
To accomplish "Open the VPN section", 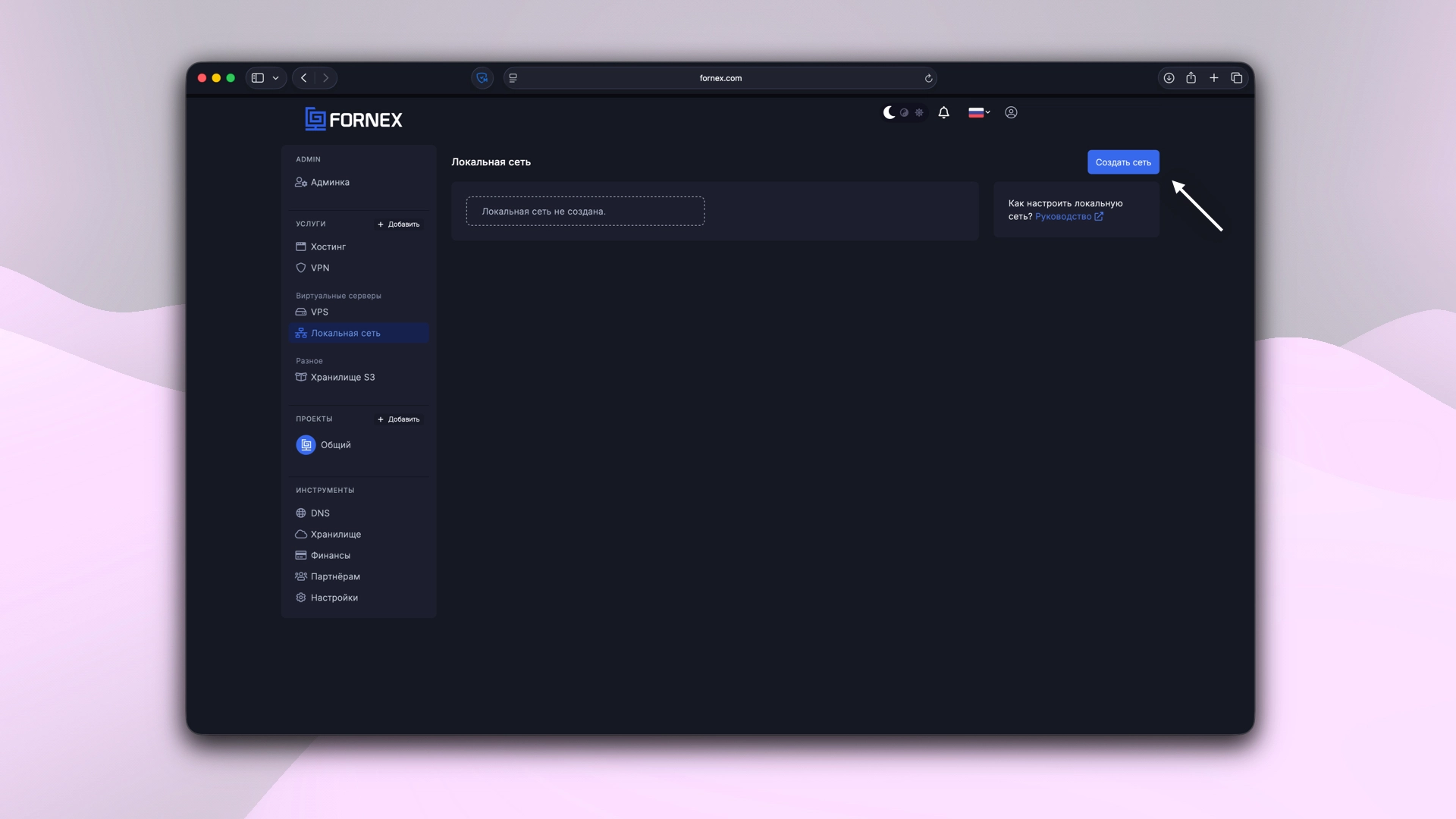I will tap(320, 268).
